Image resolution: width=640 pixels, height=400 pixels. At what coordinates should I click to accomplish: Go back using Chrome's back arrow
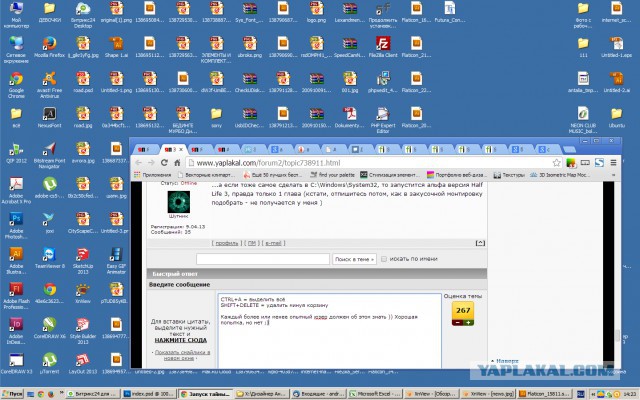click(138, 162)
